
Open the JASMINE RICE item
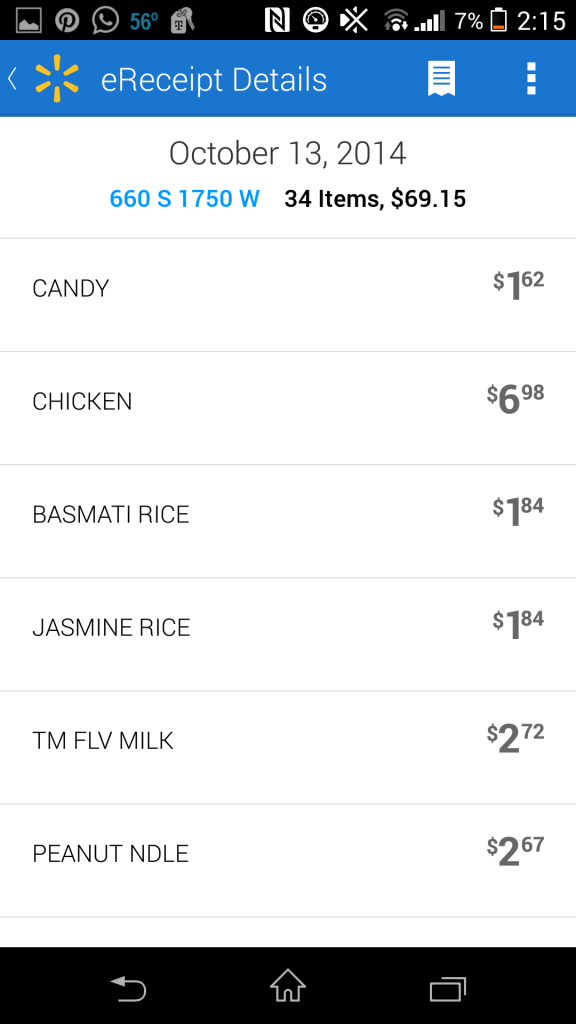tap(288, 634)
